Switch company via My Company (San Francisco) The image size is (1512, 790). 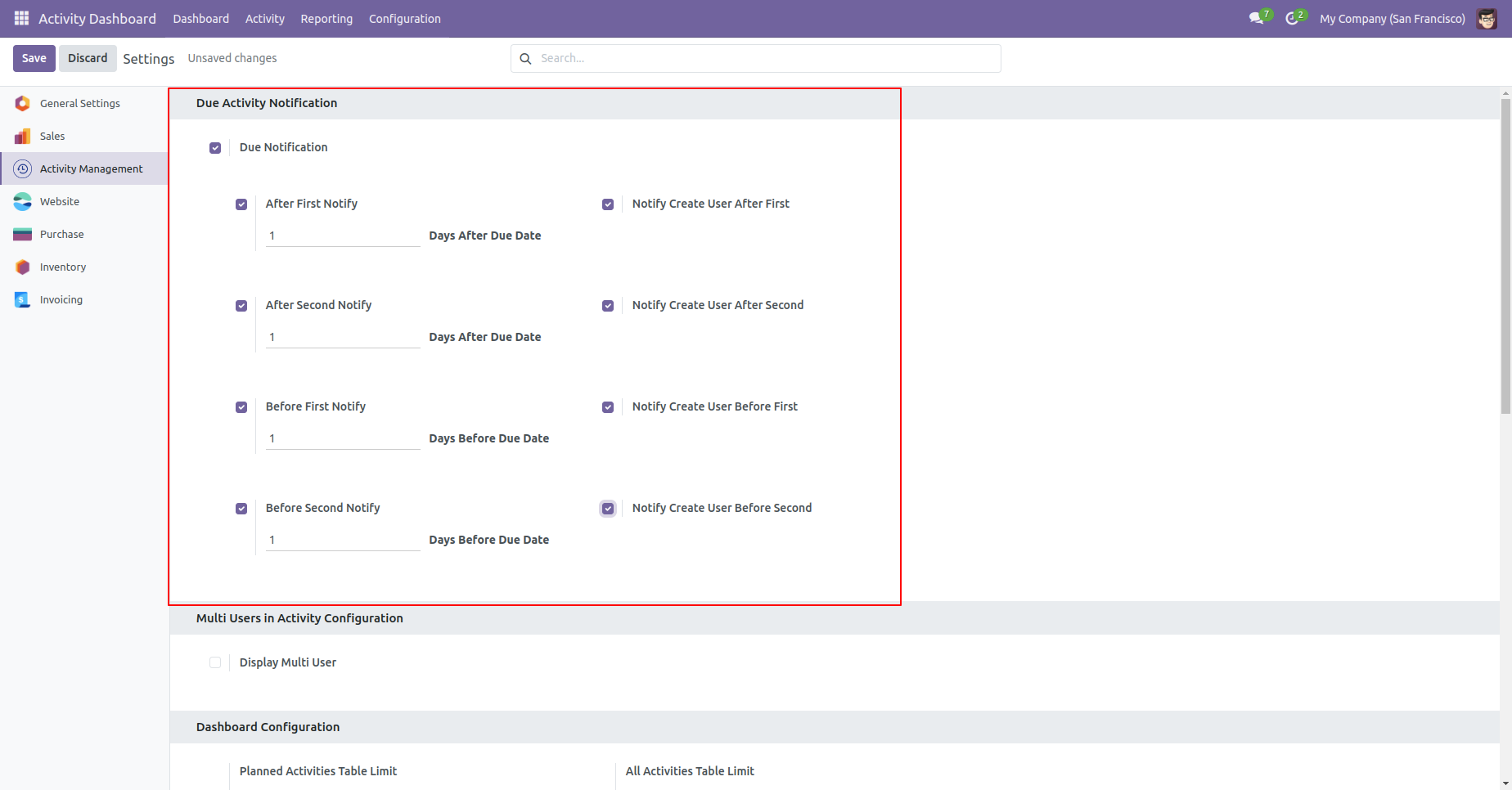click(x=1393, y=19)
